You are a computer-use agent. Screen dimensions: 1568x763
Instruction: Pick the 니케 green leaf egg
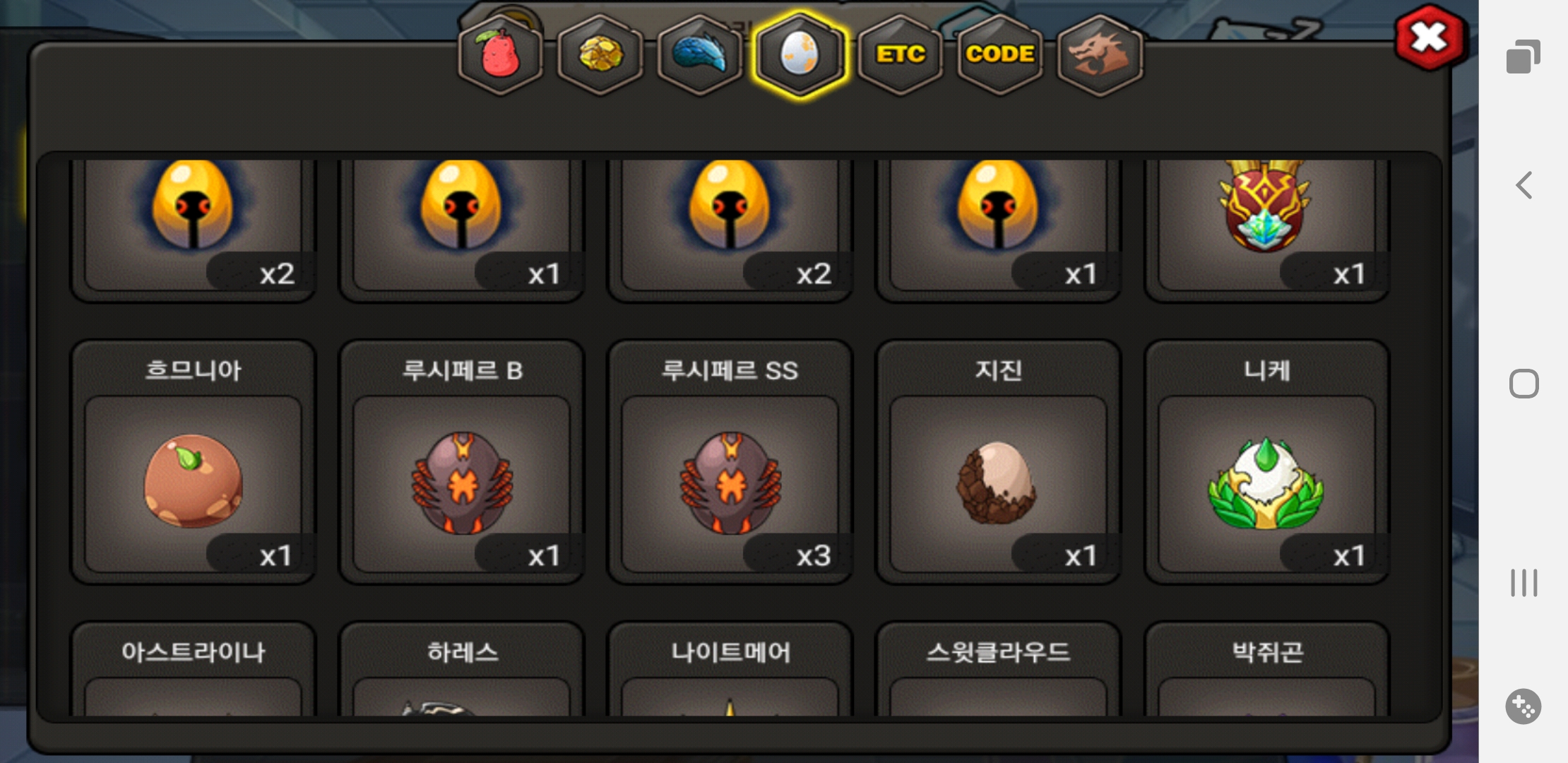(x=1266, y=462)
